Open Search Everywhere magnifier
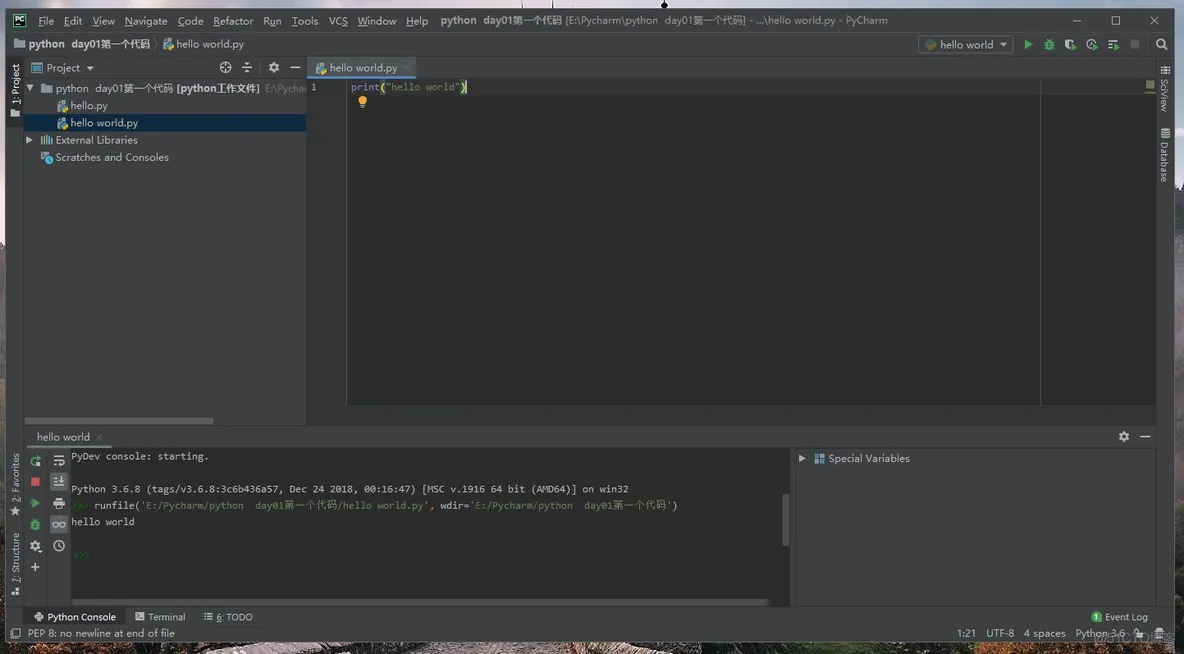 (x=1161, y=45)
